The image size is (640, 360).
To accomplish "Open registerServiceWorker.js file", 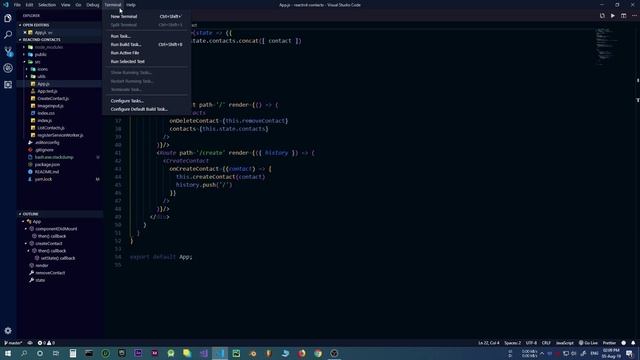I will [60, 135].
